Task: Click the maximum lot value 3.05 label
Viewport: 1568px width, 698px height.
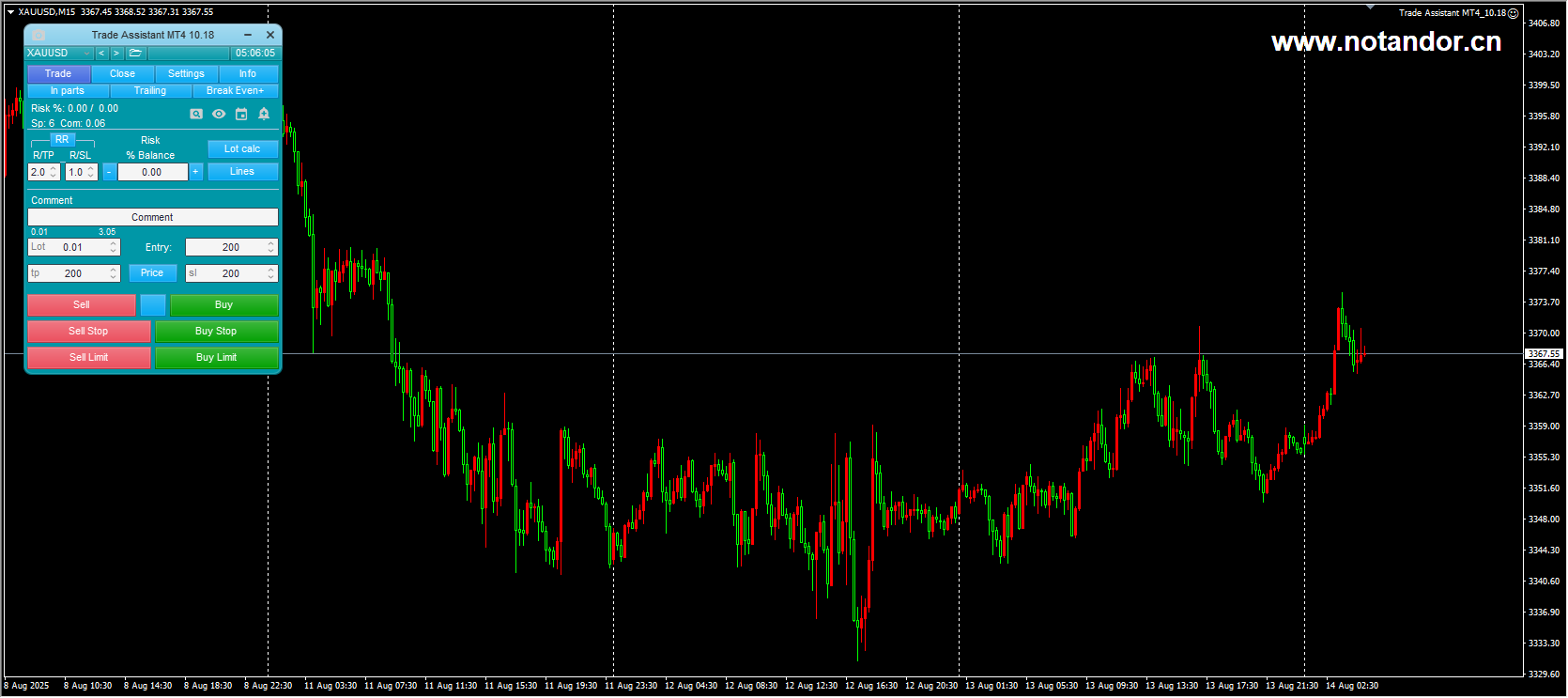Action: point(107,232)
